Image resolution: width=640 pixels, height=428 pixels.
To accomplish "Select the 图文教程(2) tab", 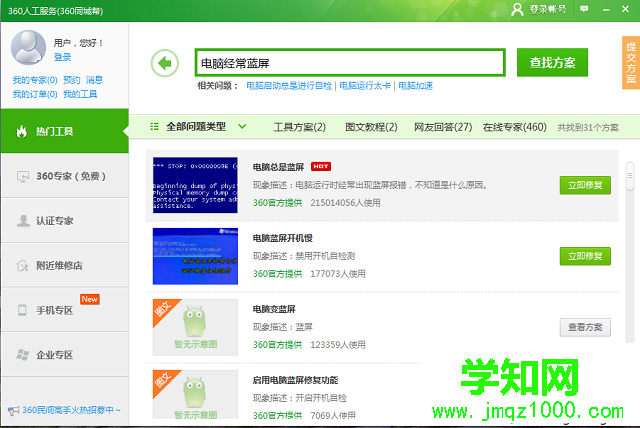I will [371, 127].
